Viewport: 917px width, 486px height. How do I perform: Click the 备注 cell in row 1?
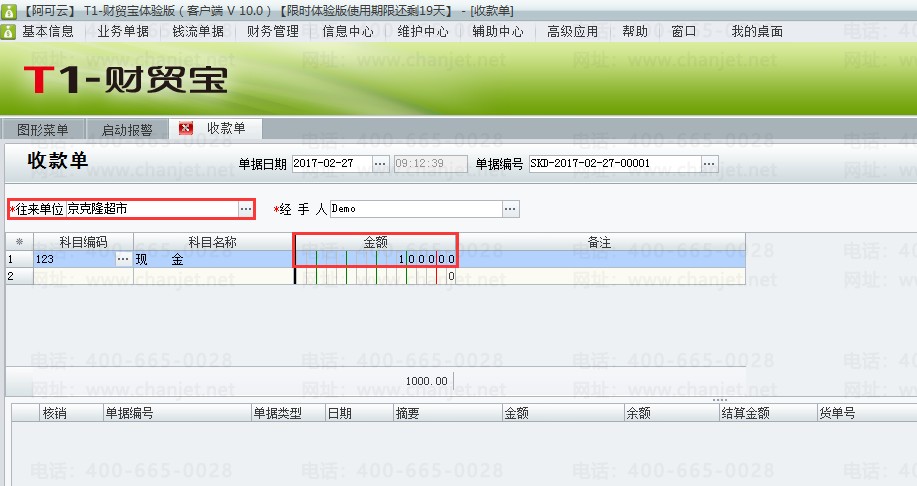tap(601, 259)
